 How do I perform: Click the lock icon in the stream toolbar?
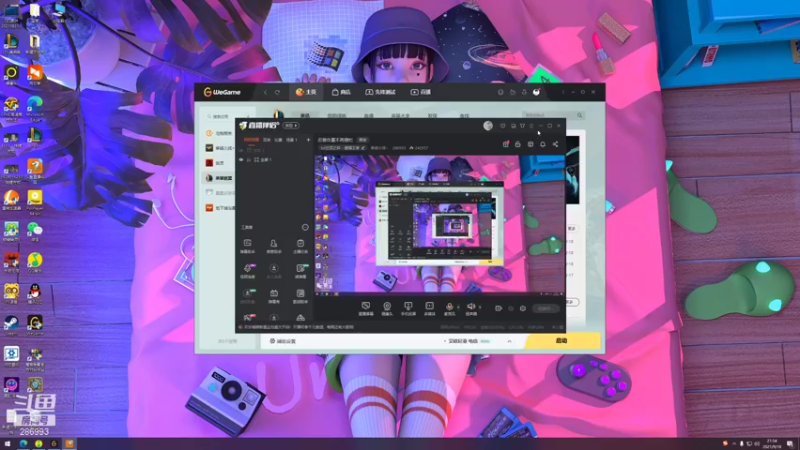518,144
